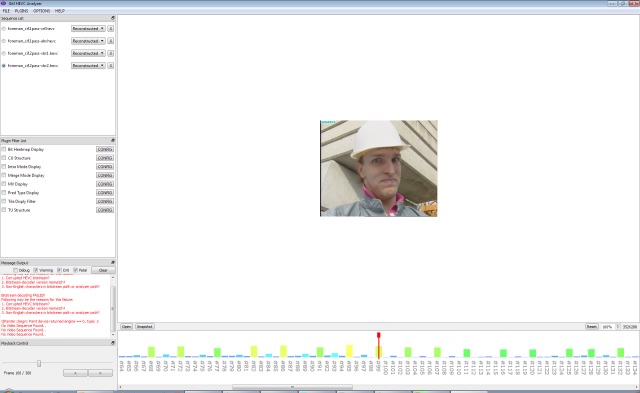Float the Plugin Filter List panel
640x393 pixels.
pyautogui.click(x=113, y=140)
